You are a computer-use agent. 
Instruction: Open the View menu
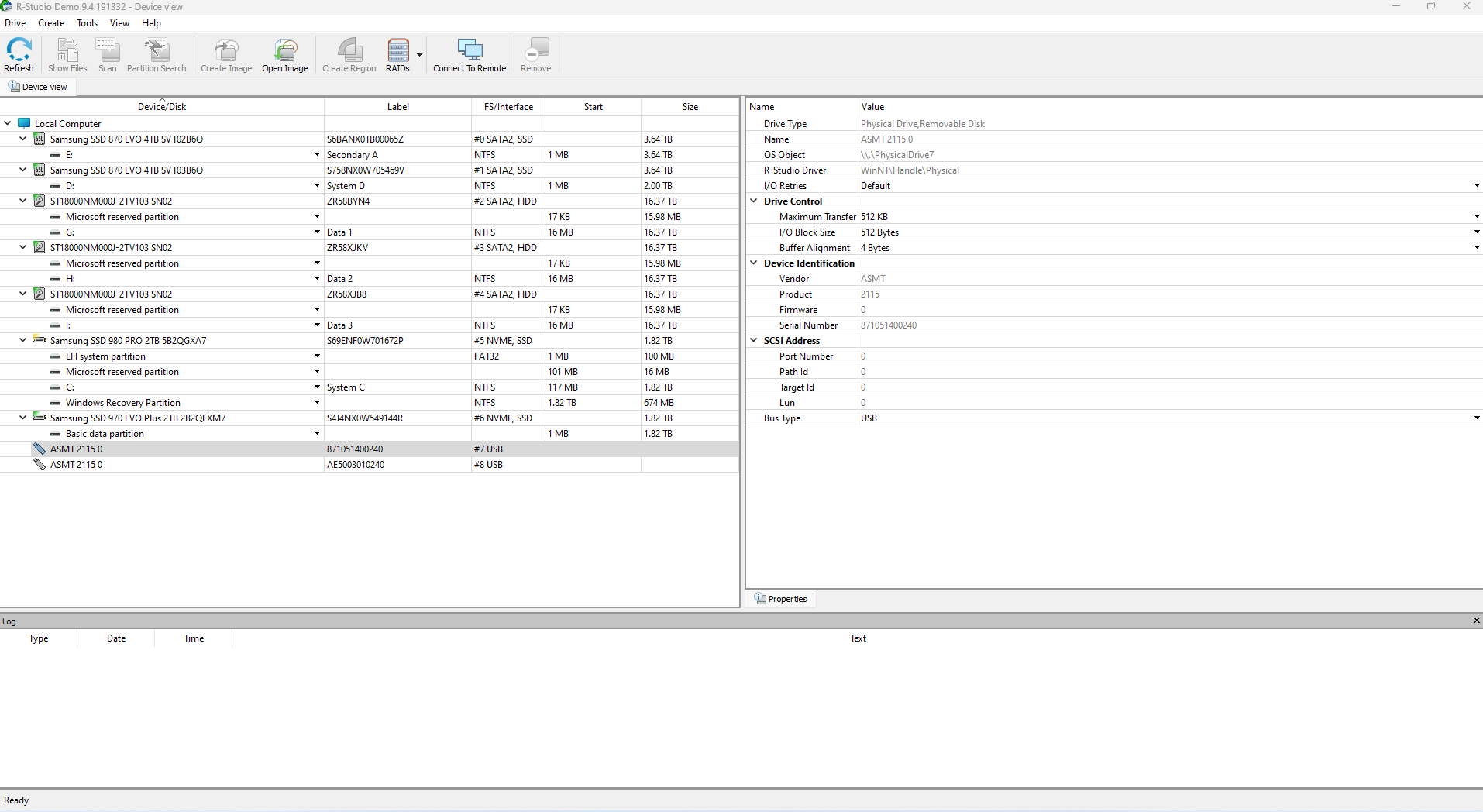(x=119, y=23)
